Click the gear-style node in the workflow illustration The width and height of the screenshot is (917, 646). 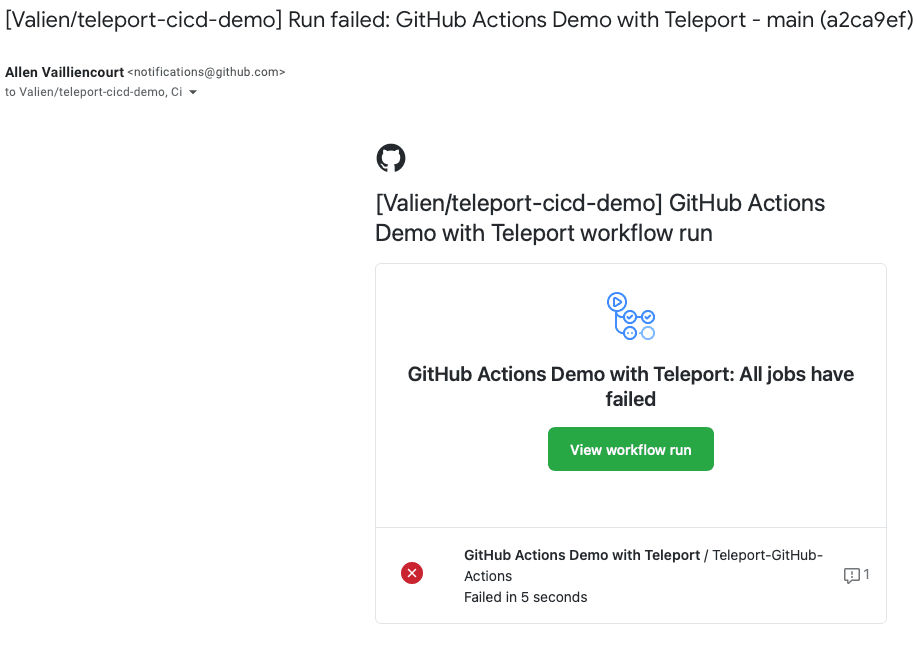[630, 333]
